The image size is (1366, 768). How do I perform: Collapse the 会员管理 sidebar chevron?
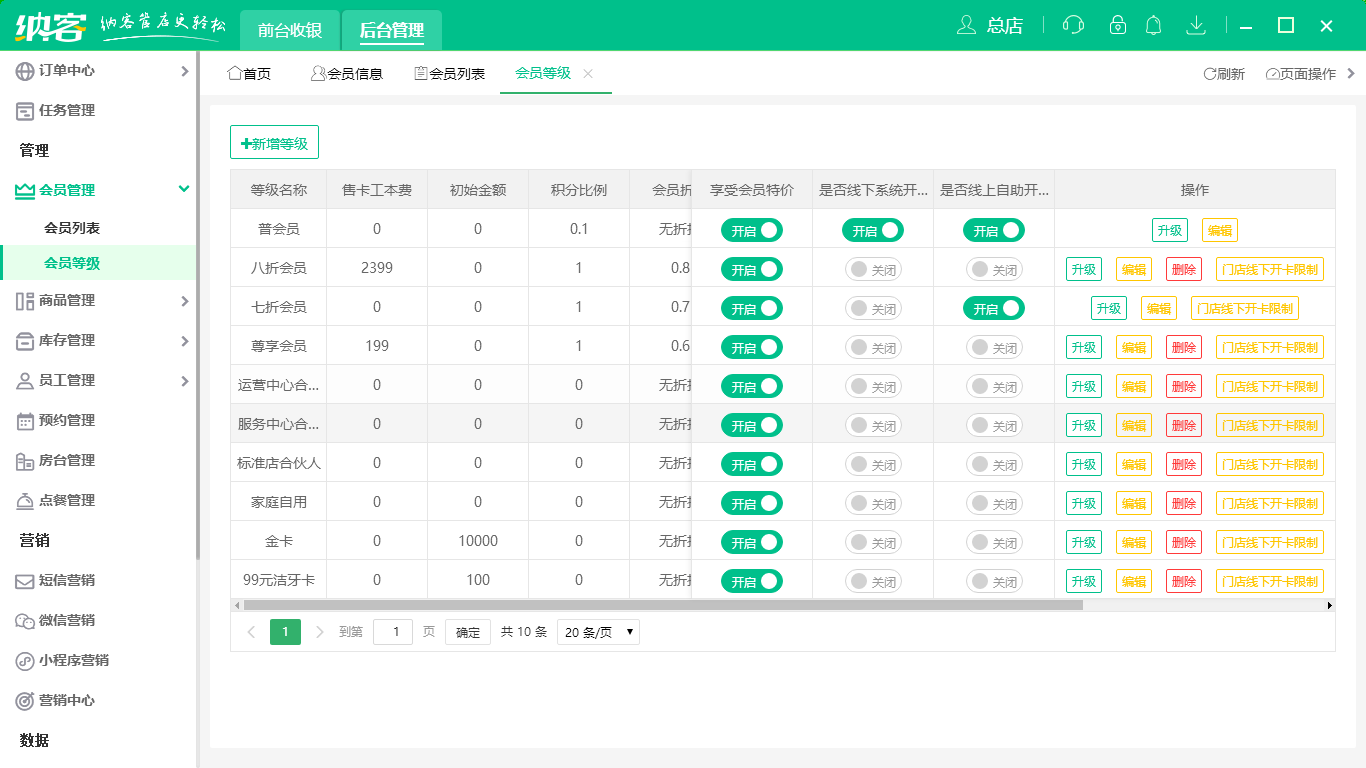184,189
